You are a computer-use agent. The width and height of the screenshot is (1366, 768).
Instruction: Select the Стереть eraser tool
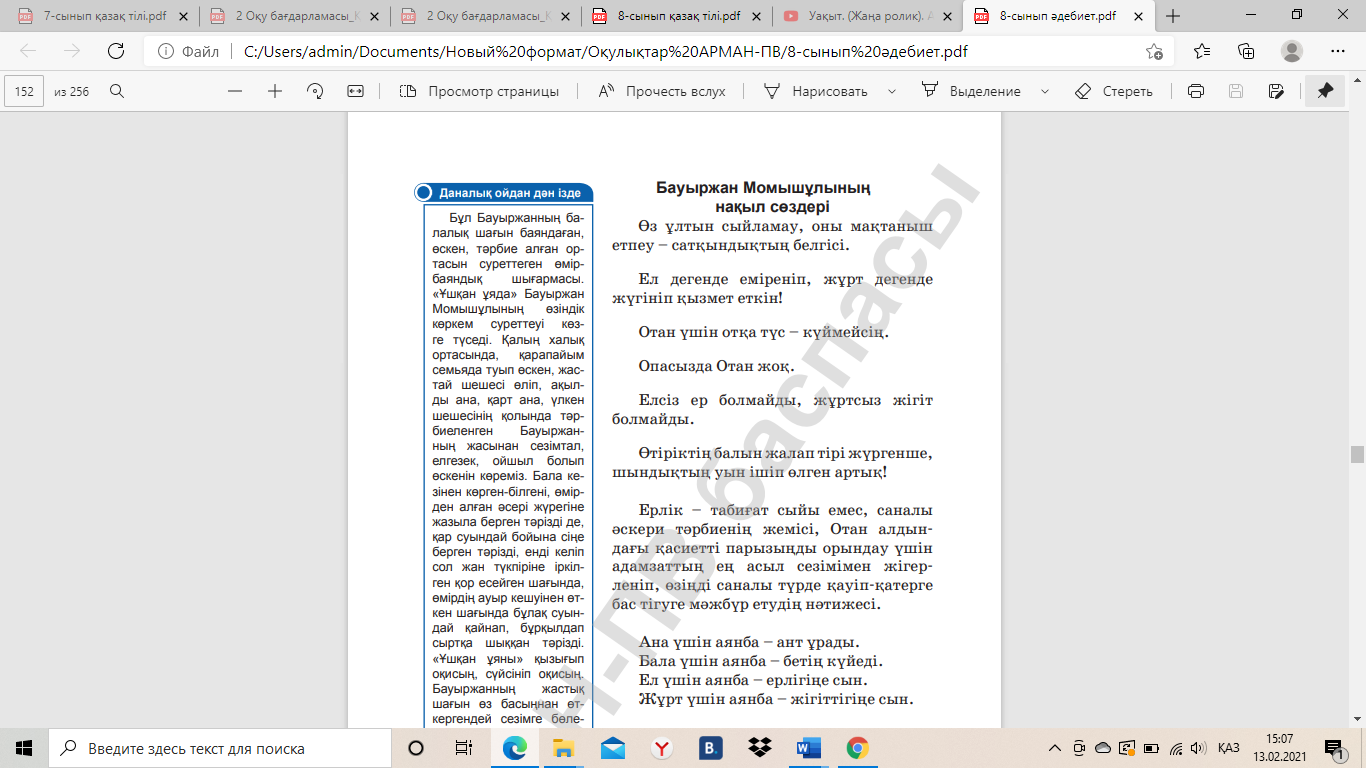tap(1113, 91)
